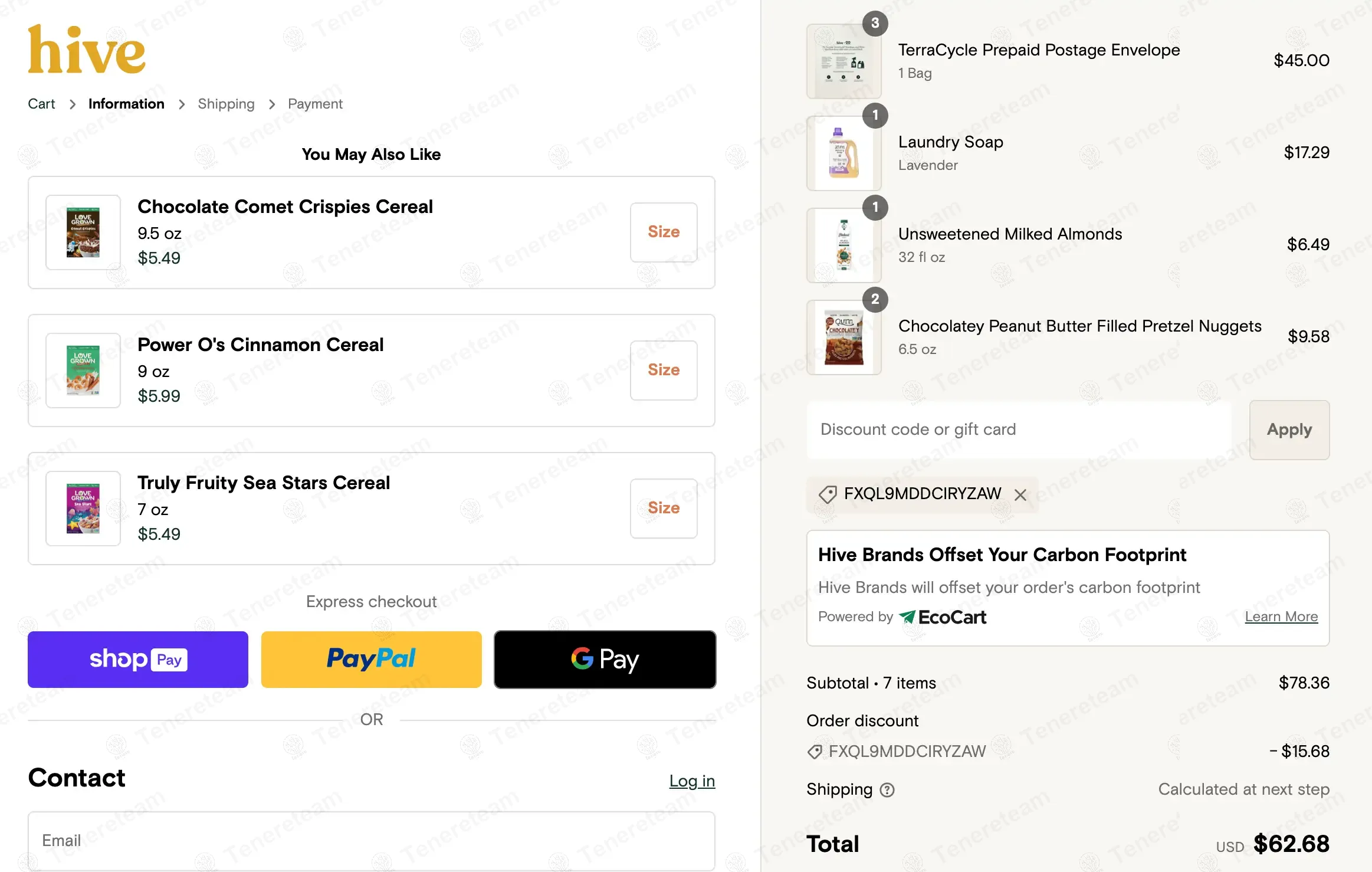The image size is (1372, 872).
Task: Open Size options for Truly Fruity Sea Stars
Action: pos(664,509)
